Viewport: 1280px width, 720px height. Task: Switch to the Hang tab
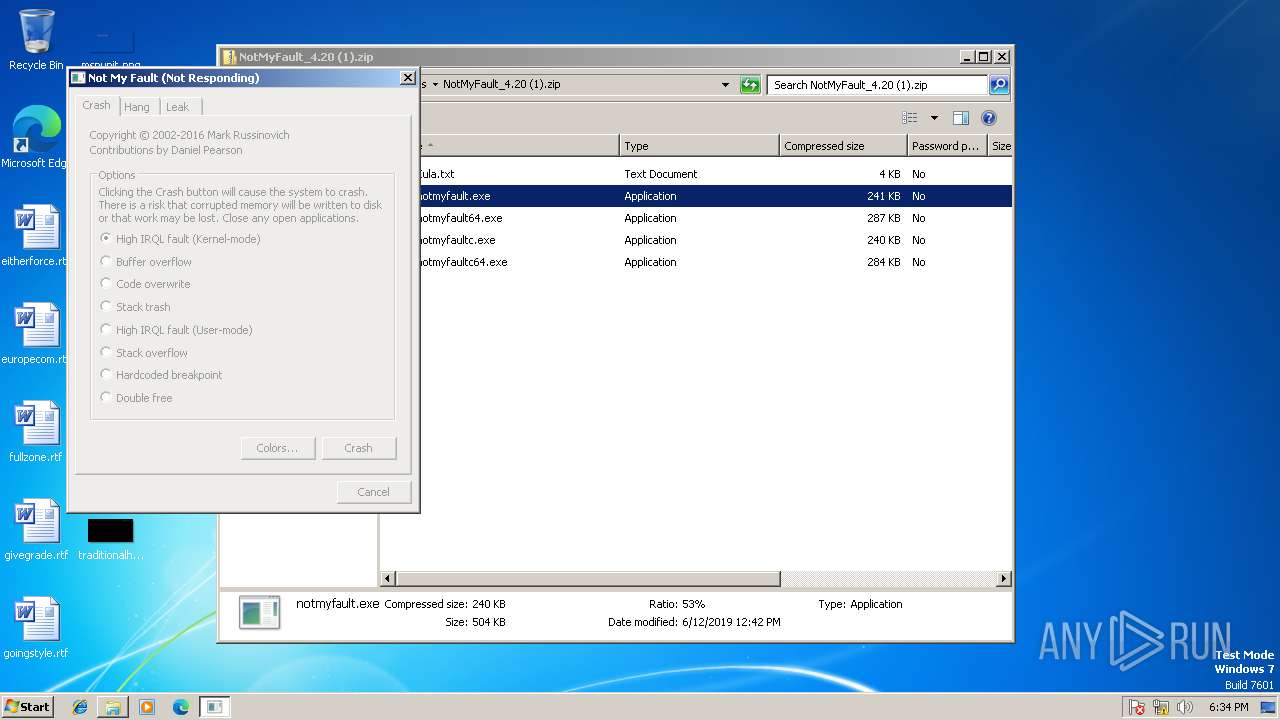coord(137,107)
